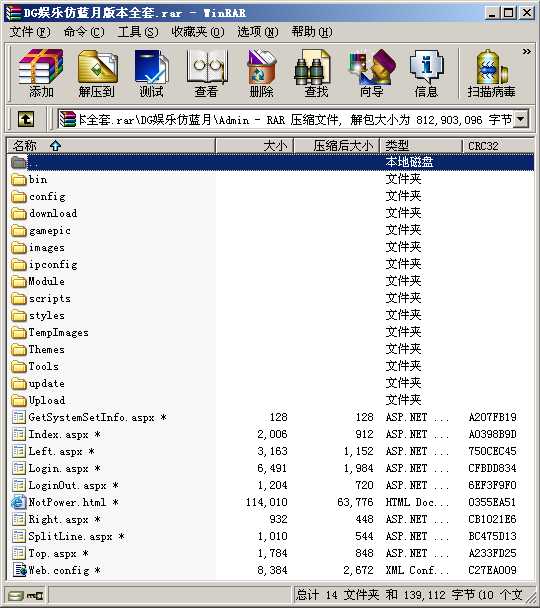This screenshot has width=540, height=608.
Task: Open the 文件 (File) menu
Action: click(x=29, y=32)
